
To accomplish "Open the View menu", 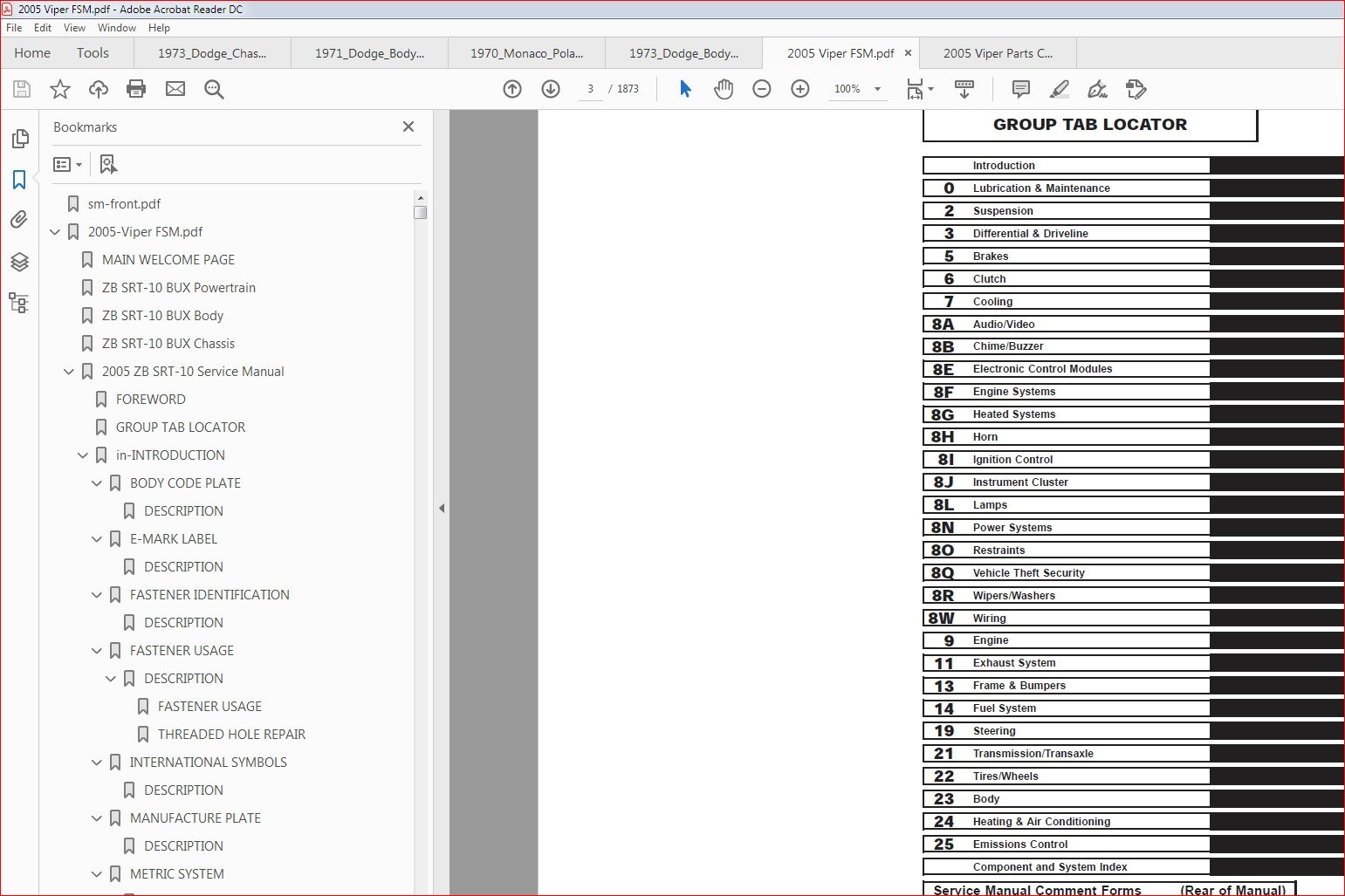I will [75, 28].
